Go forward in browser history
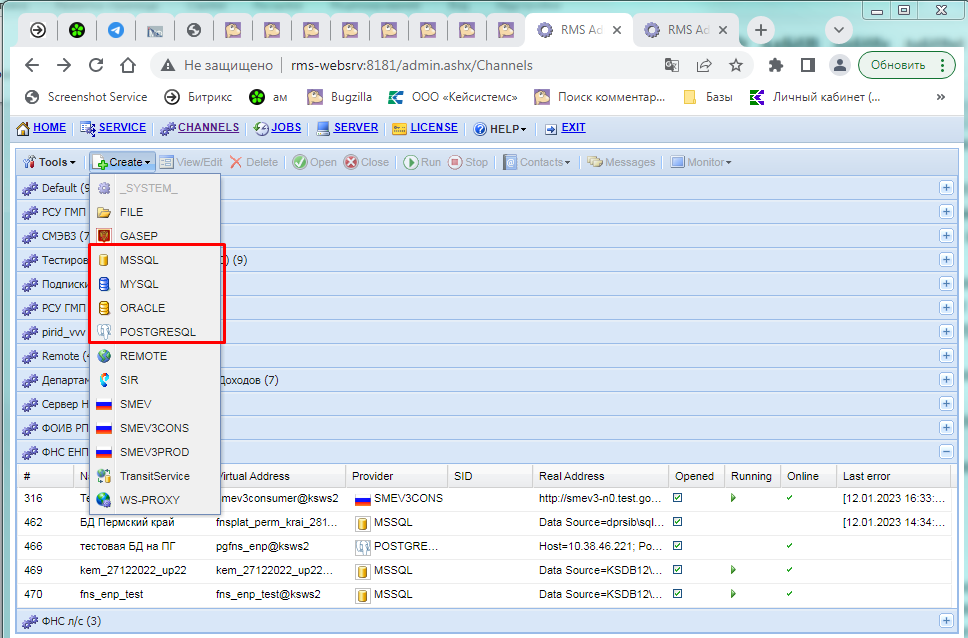This screenshot has width=968, height=638. [64, 65]
